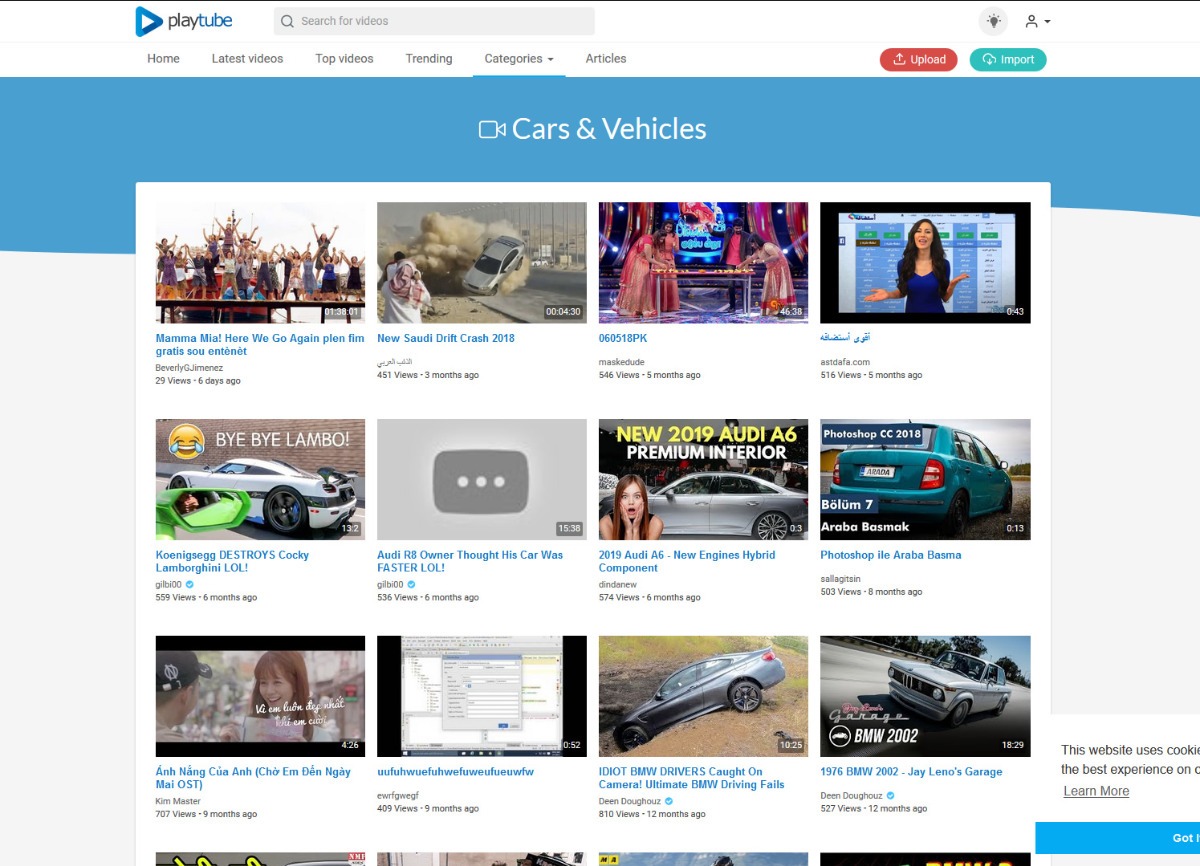Open maskedude channel link
Screen dimensions: 1200x866
tap(622, 362)
